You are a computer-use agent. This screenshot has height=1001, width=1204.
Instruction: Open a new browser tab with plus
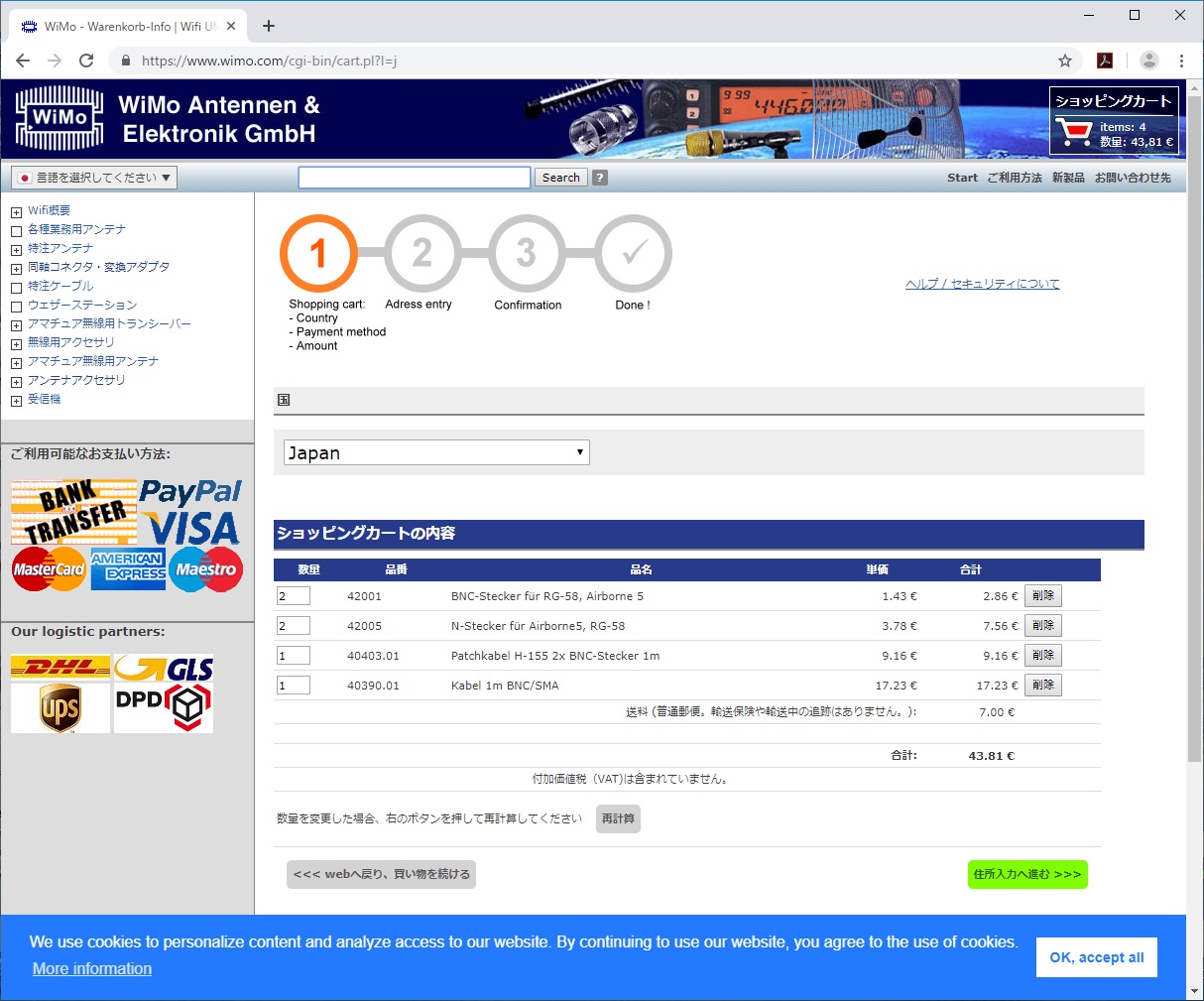(269, 26)
